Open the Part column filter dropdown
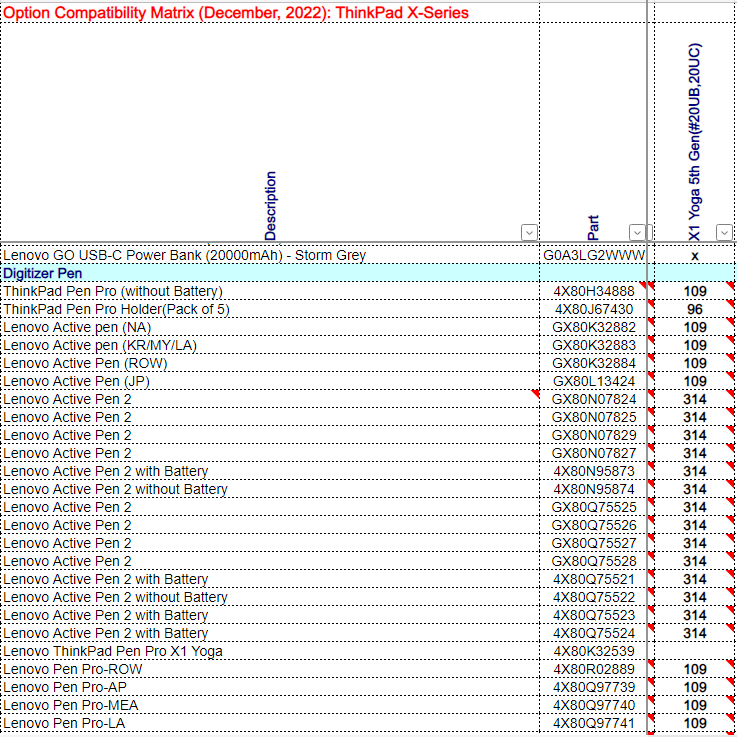The height and width of the screenshot is (737, 737). pos(637,232)
